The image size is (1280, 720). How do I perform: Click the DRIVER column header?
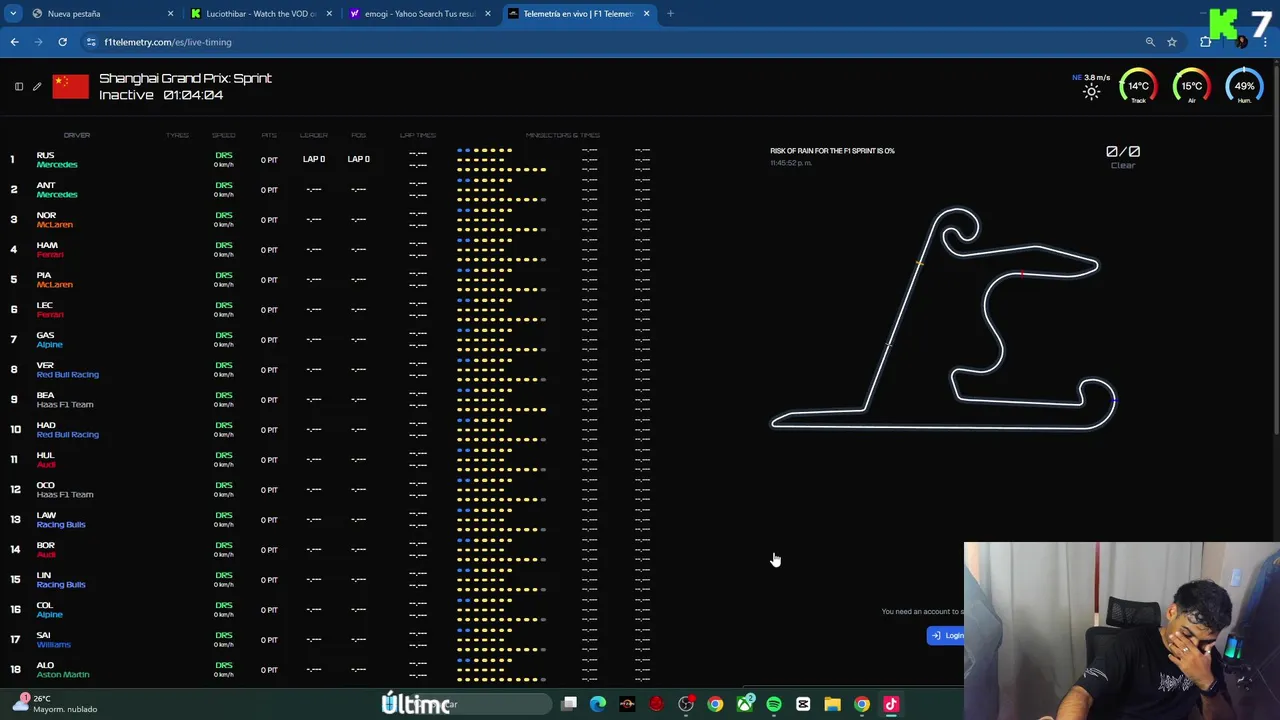tap(77, 135)
